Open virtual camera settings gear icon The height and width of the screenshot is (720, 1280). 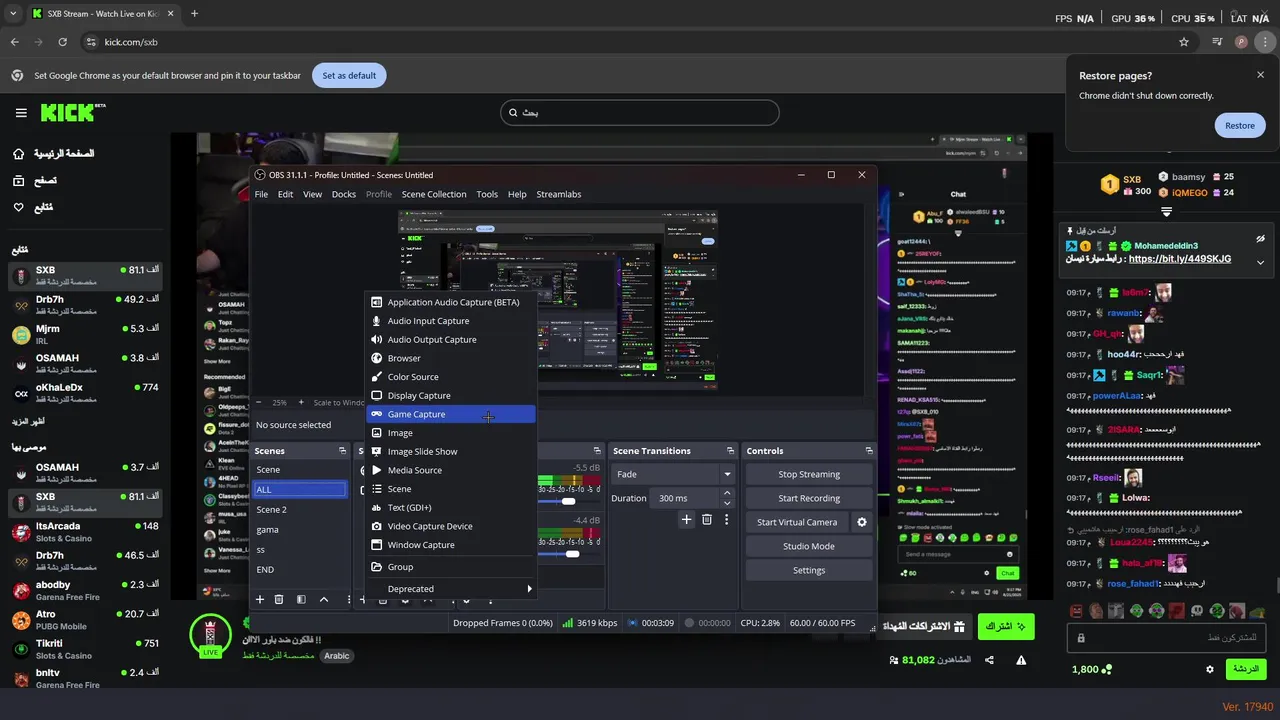pos(862,522)
